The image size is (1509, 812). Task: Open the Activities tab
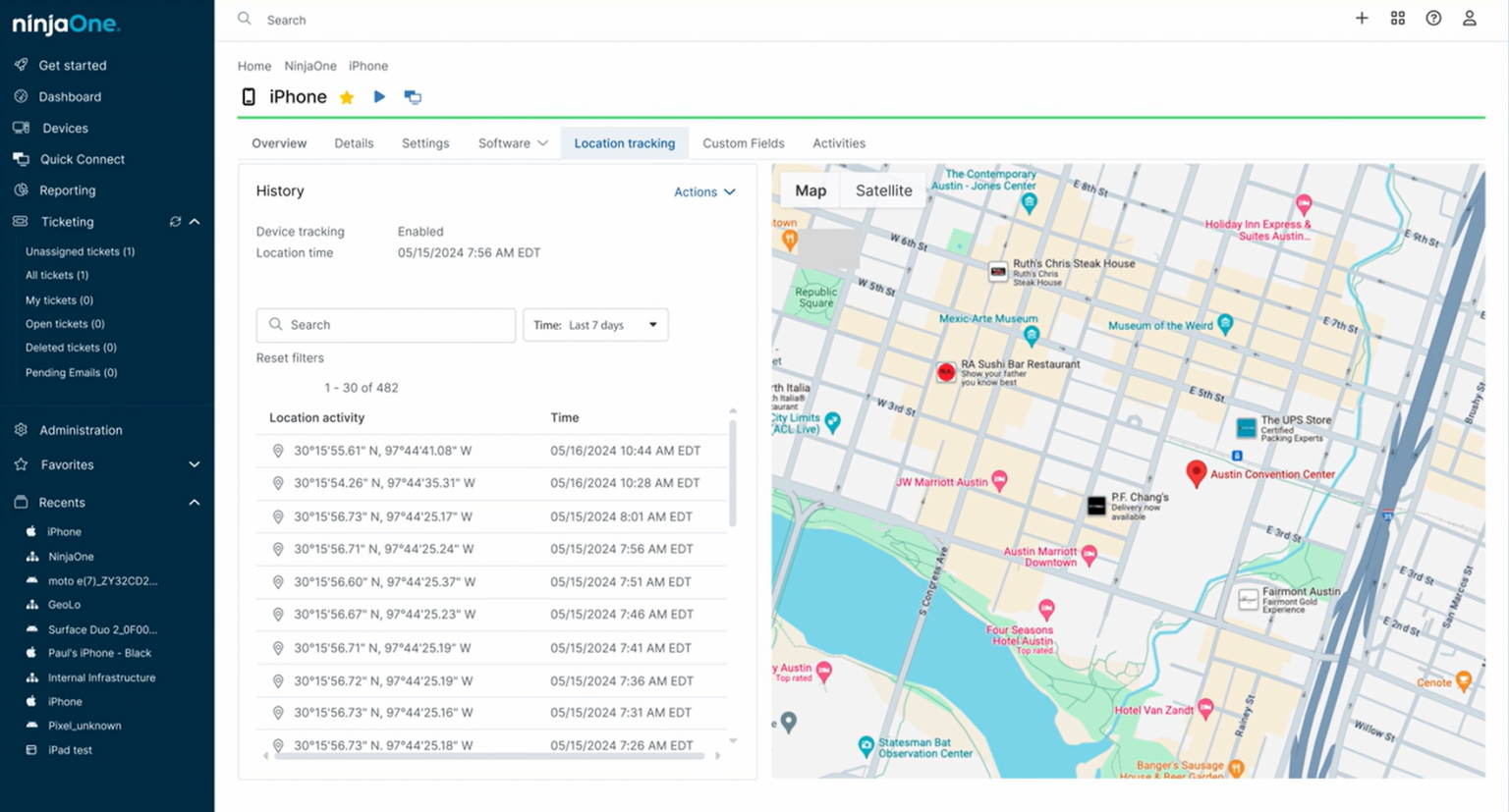[838, 143]
